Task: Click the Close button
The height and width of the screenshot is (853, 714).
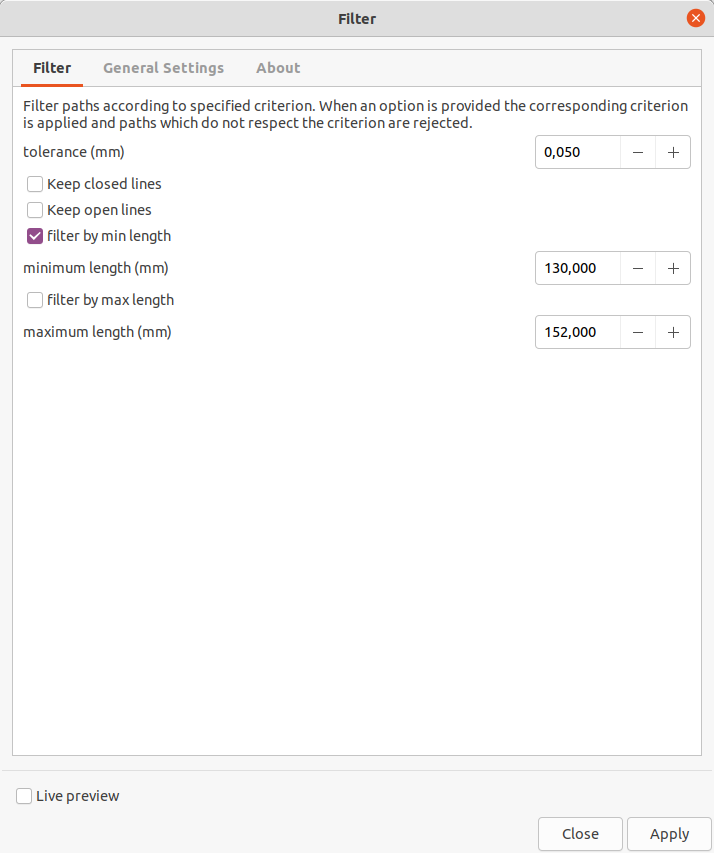Action: [580, 834]
